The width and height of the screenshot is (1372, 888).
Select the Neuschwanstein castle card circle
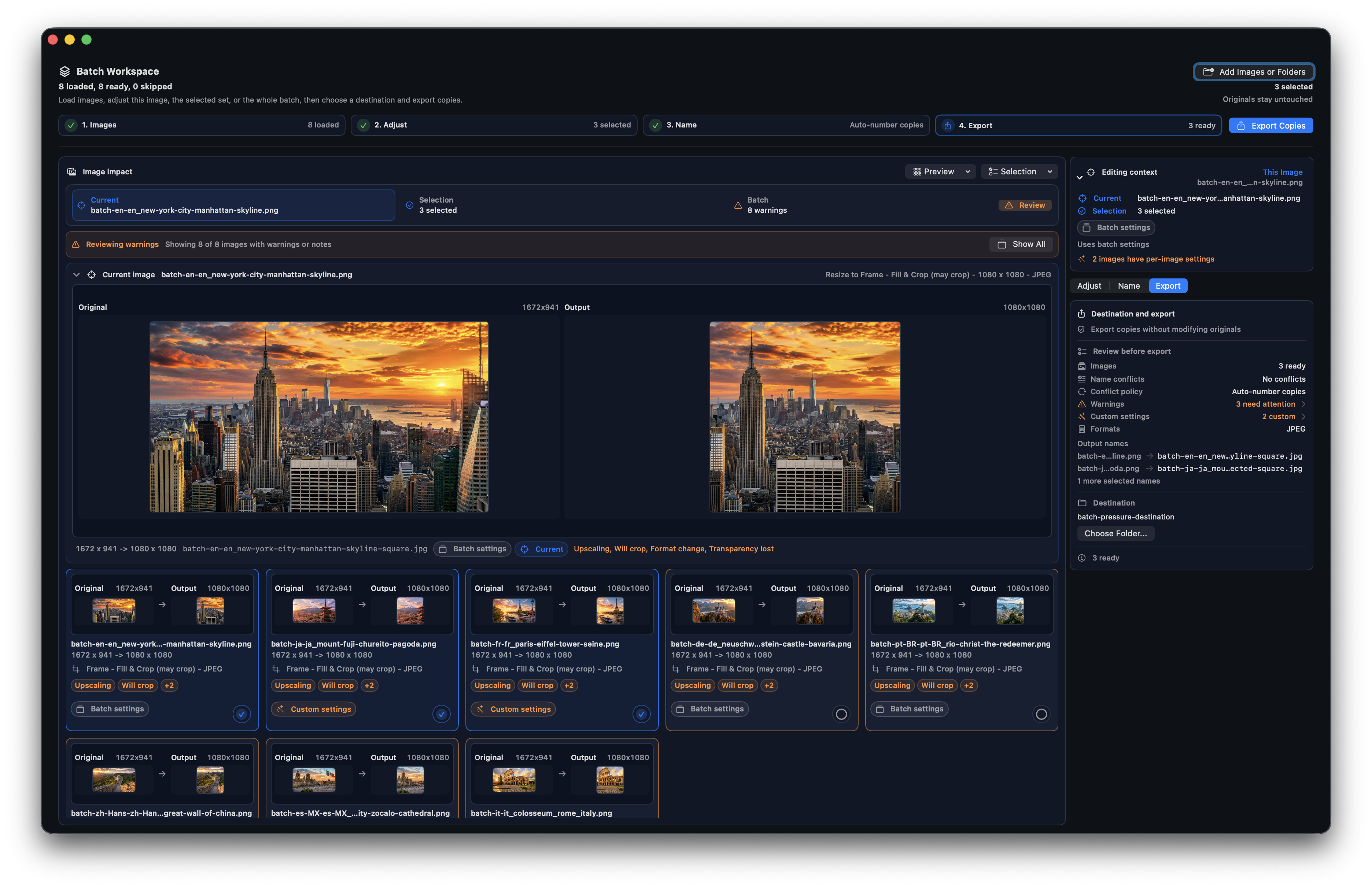(841, 714)
